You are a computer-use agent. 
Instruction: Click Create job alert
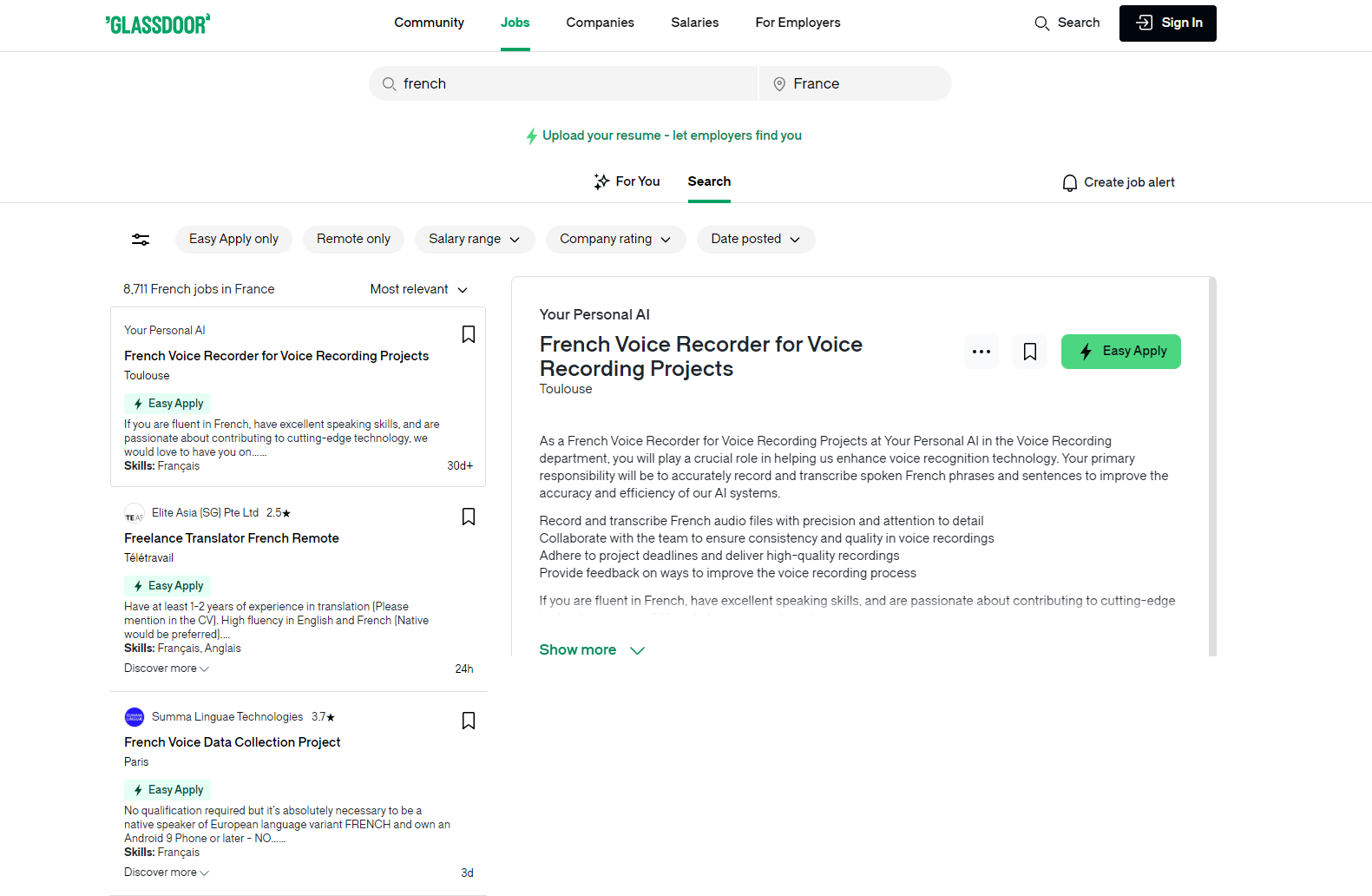1119,182
